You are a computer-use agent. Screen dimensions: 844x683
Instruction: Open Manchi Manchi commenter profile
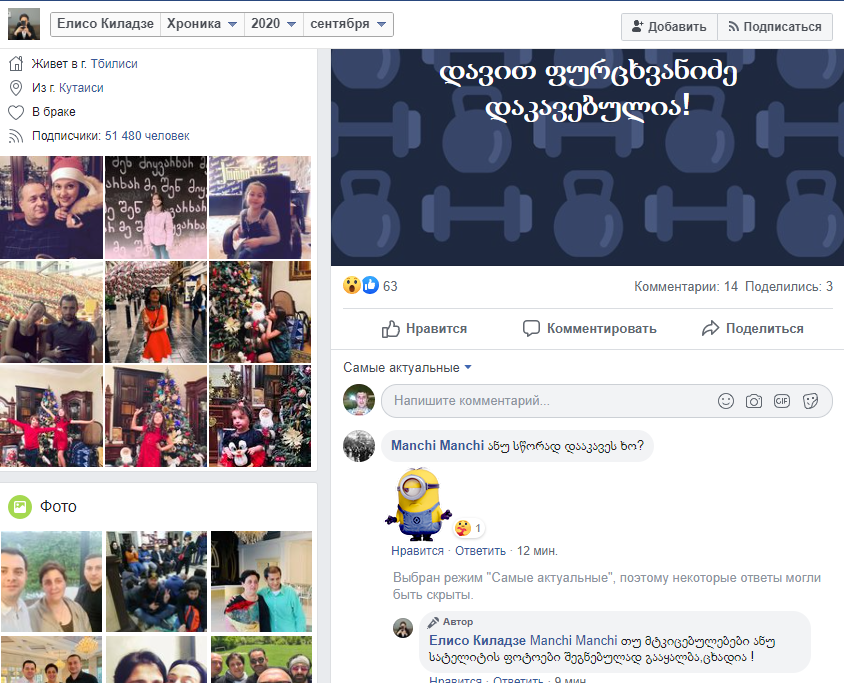point(438,446)
